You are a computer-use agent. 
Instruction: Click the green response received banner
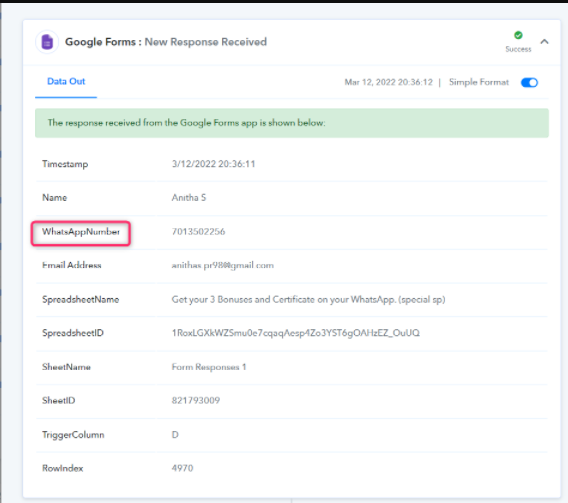pyautogui.click(x=292, y=123)
